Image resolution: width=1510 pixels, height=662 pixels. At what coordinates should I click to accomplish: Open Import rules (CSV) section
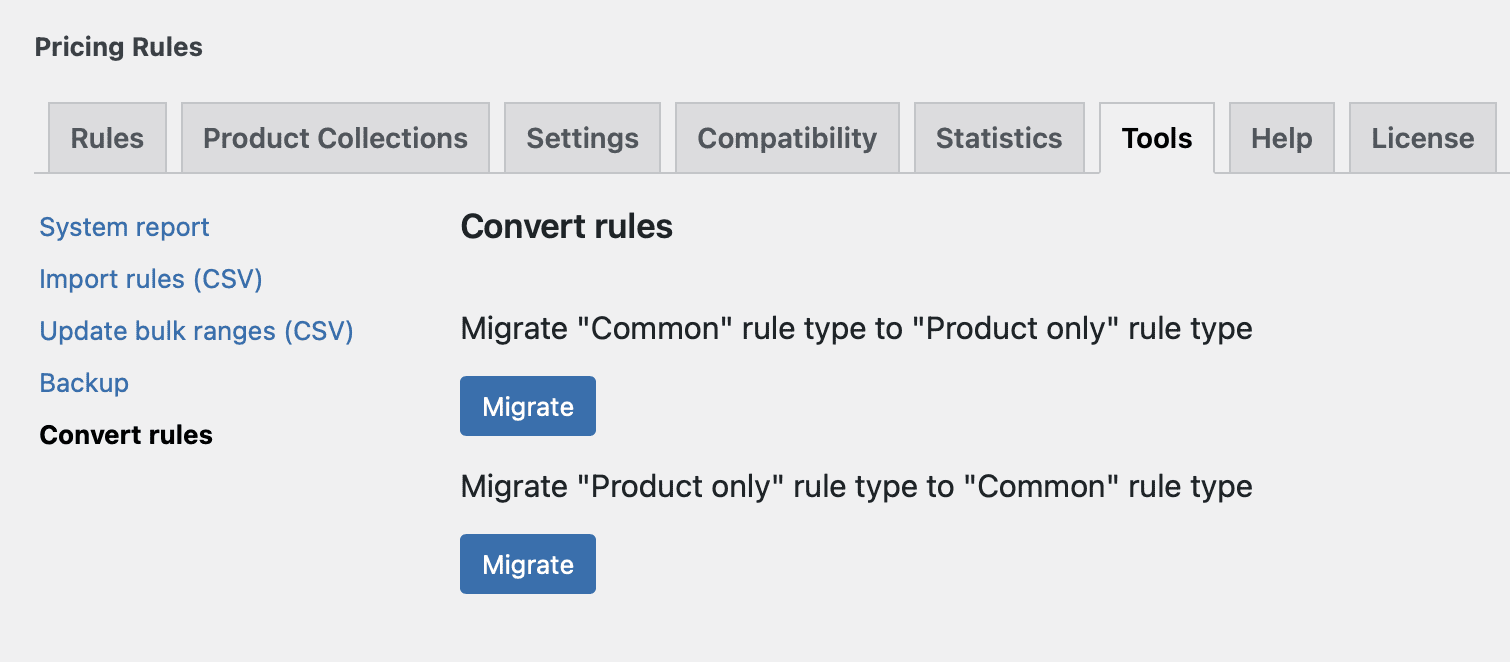point(151,279)
